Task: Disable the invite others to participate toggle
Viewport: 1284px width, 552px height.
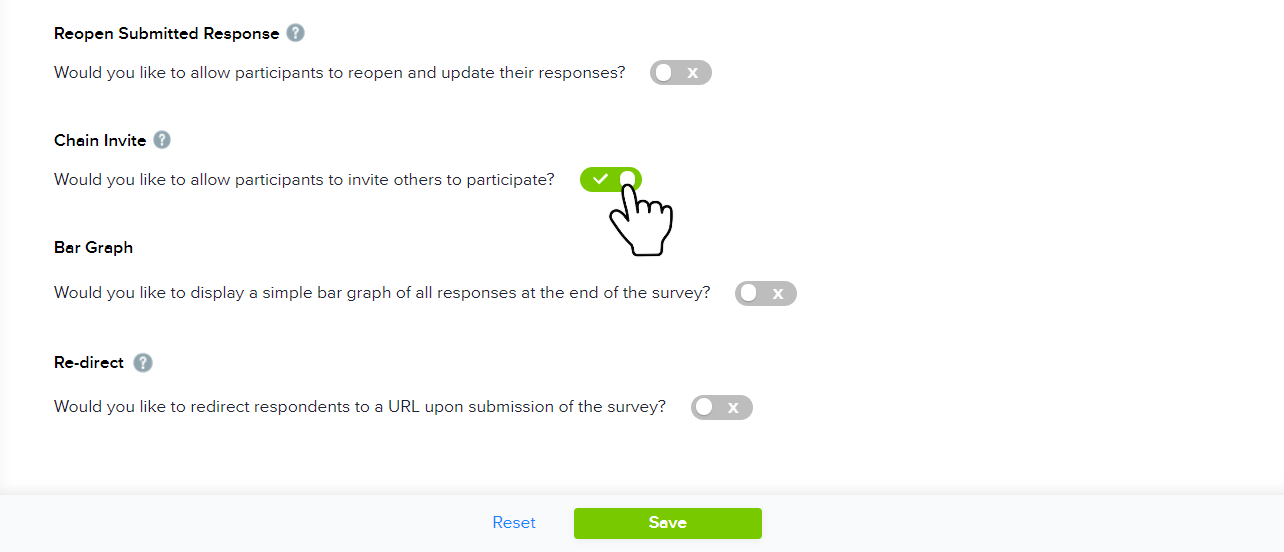Action: (610, 179)
